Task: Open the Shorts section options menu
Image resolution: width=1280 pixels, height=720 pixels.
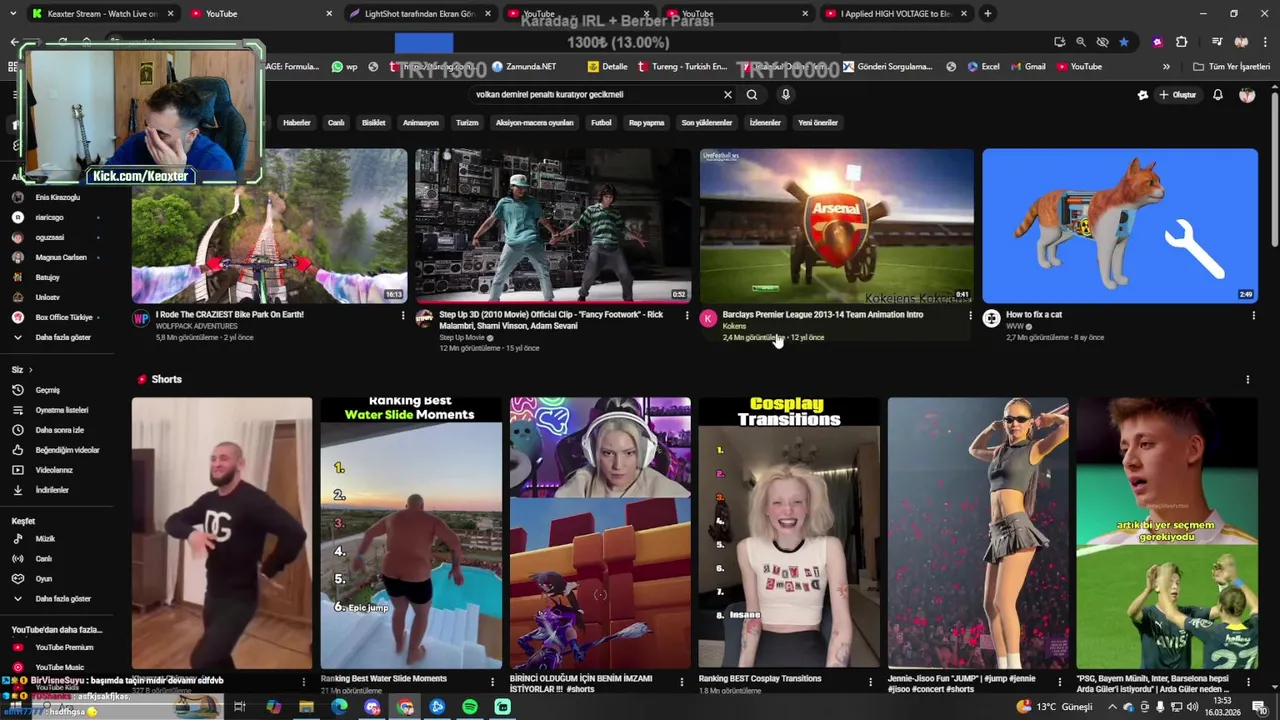Action: coord(1247,379)
